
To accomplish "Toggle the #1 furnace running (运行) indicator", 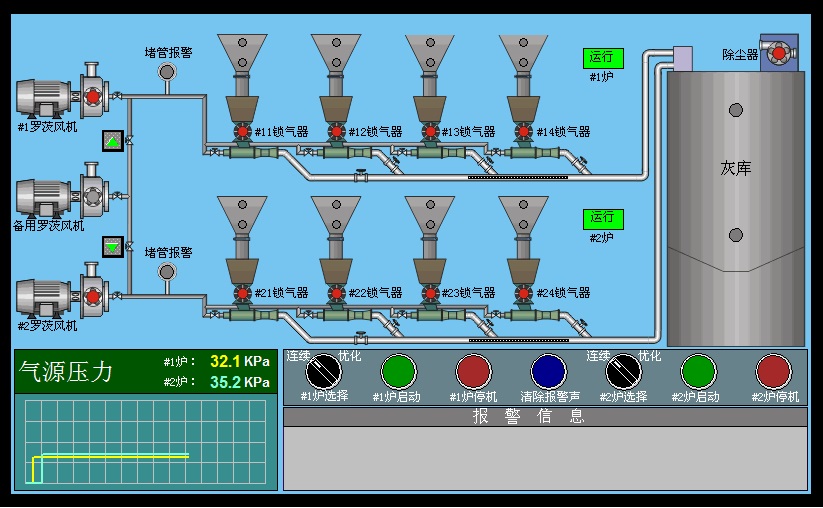I will click(602, 58).
